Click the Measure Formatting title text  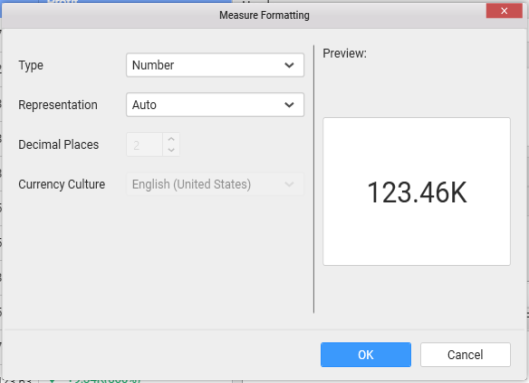pyautogui.click(x=264, y=15)
